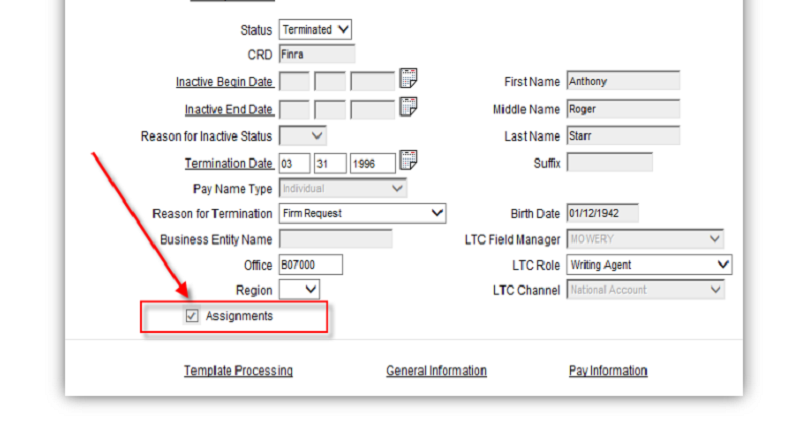This screenshot has width=800, height=423.
Task: Focus the empty Suffix text field
Action: [610, 163]
